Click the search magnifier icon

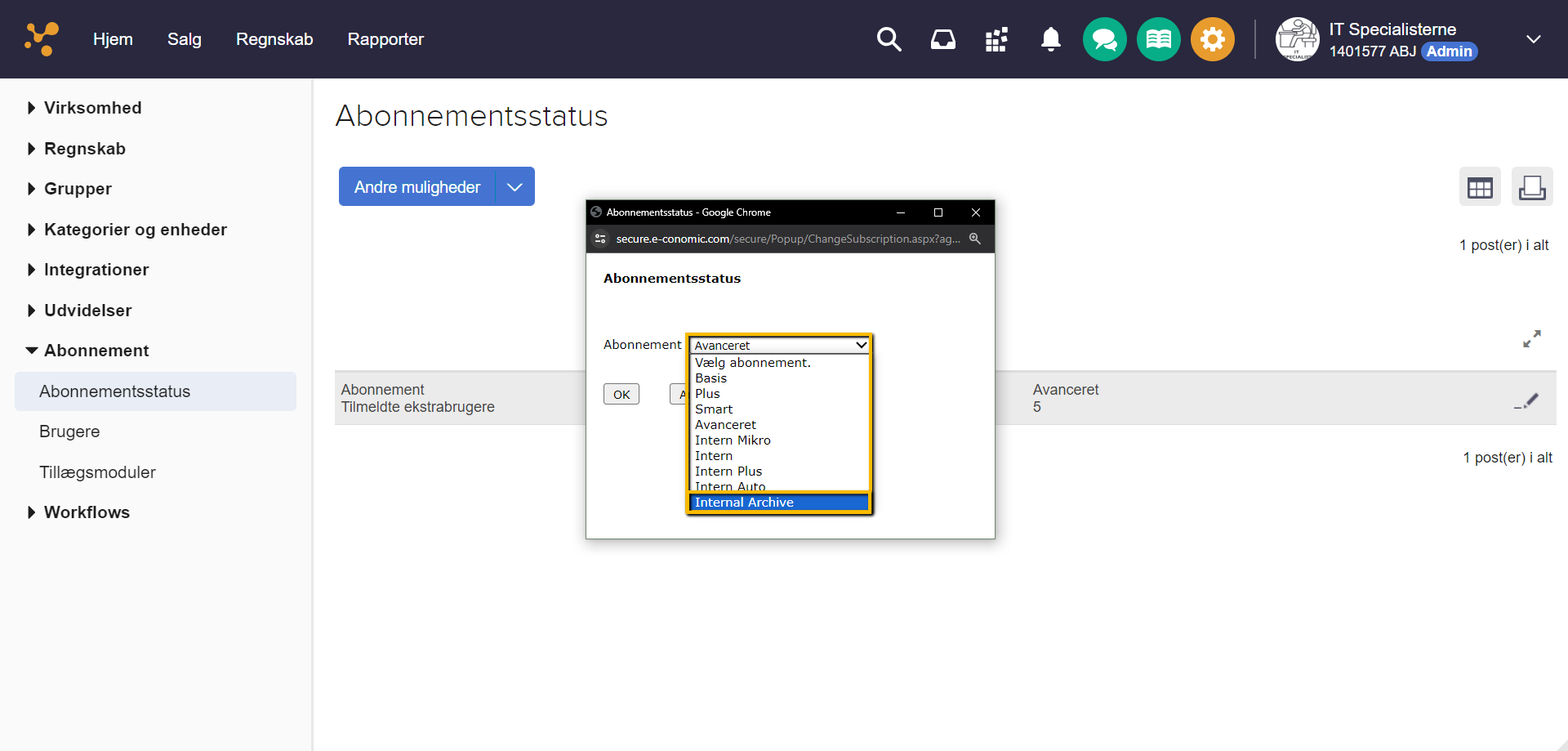coord(889,39)
